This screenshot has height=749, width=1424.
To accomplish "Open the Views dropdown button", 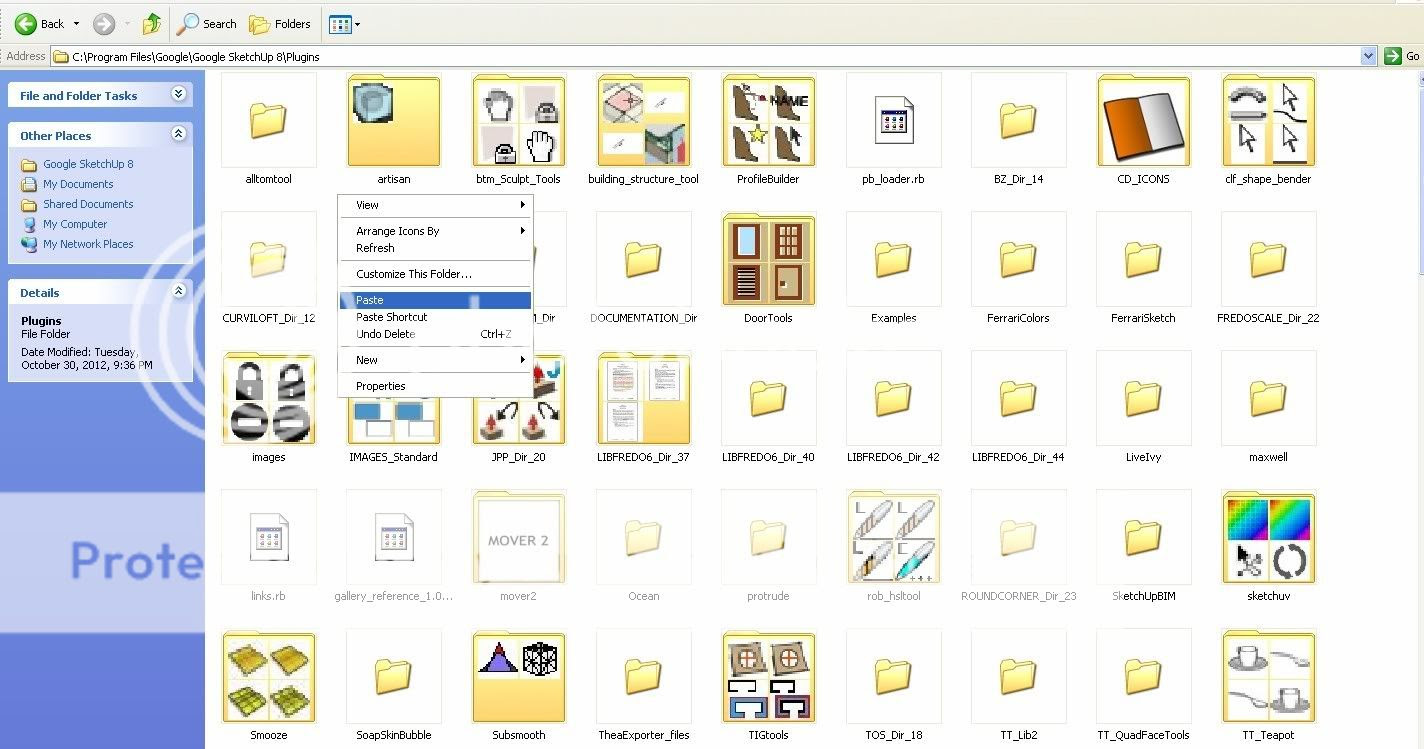I will pos(344,23).
